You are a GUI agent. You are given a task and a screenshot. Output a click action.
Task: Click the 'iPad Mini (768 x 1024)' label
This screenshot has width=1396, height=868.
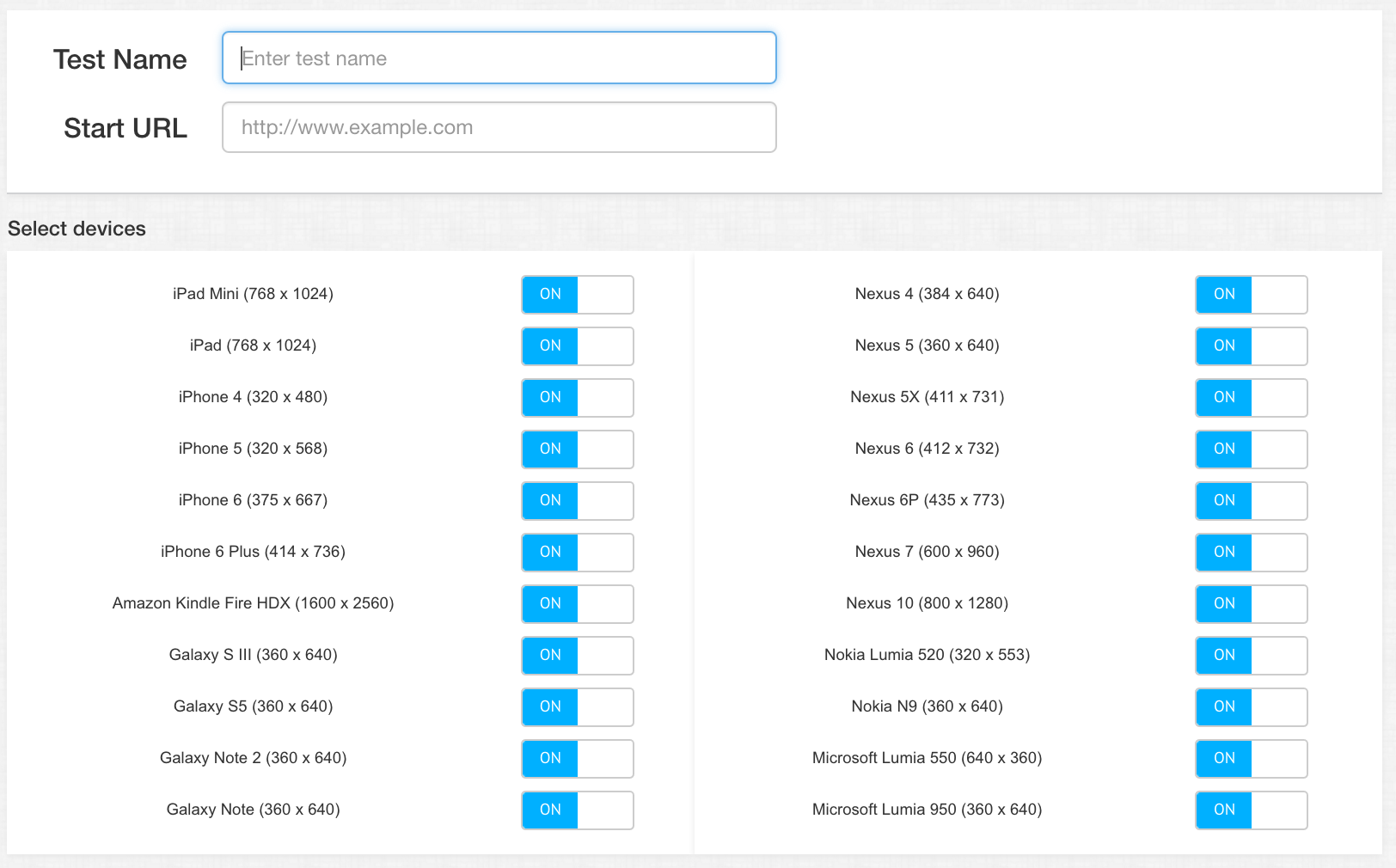[253, 294]
